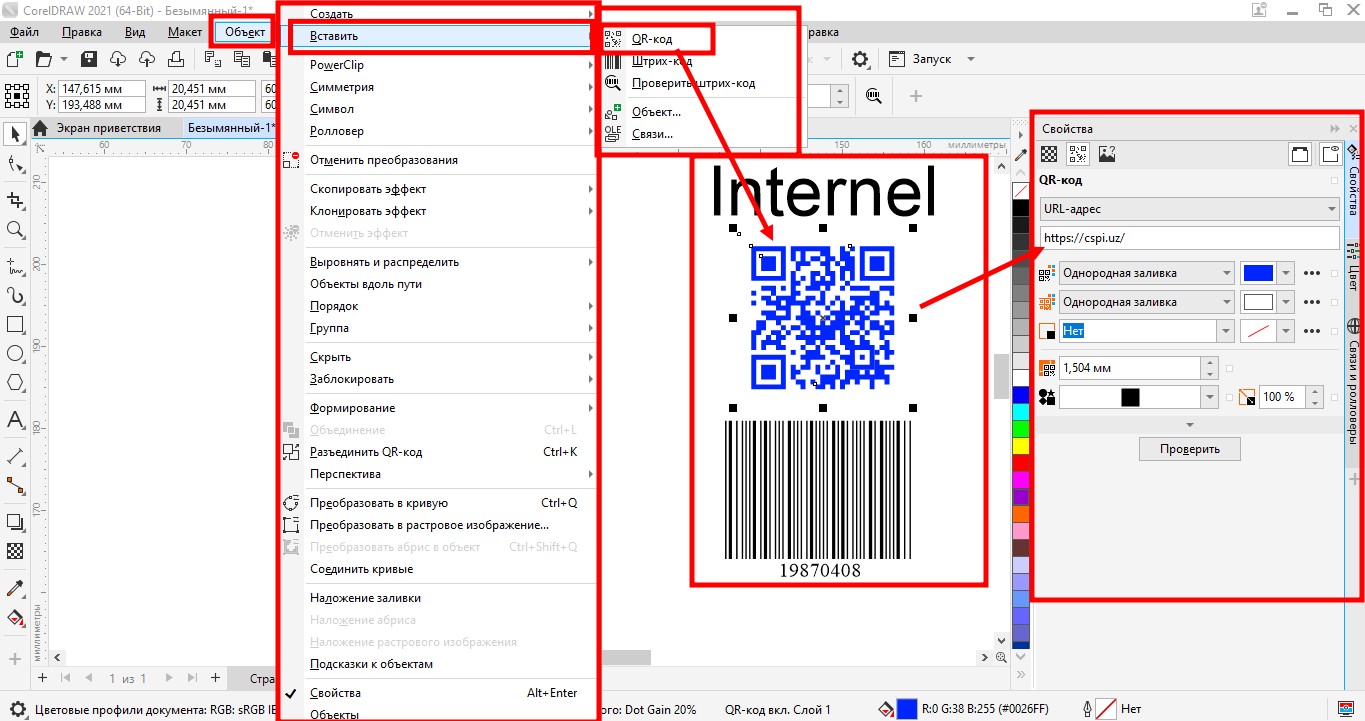The height and width of the screenshot is (721, 1365).
Task: Select the Interactive Fill bucket tool
Action: 15,617
